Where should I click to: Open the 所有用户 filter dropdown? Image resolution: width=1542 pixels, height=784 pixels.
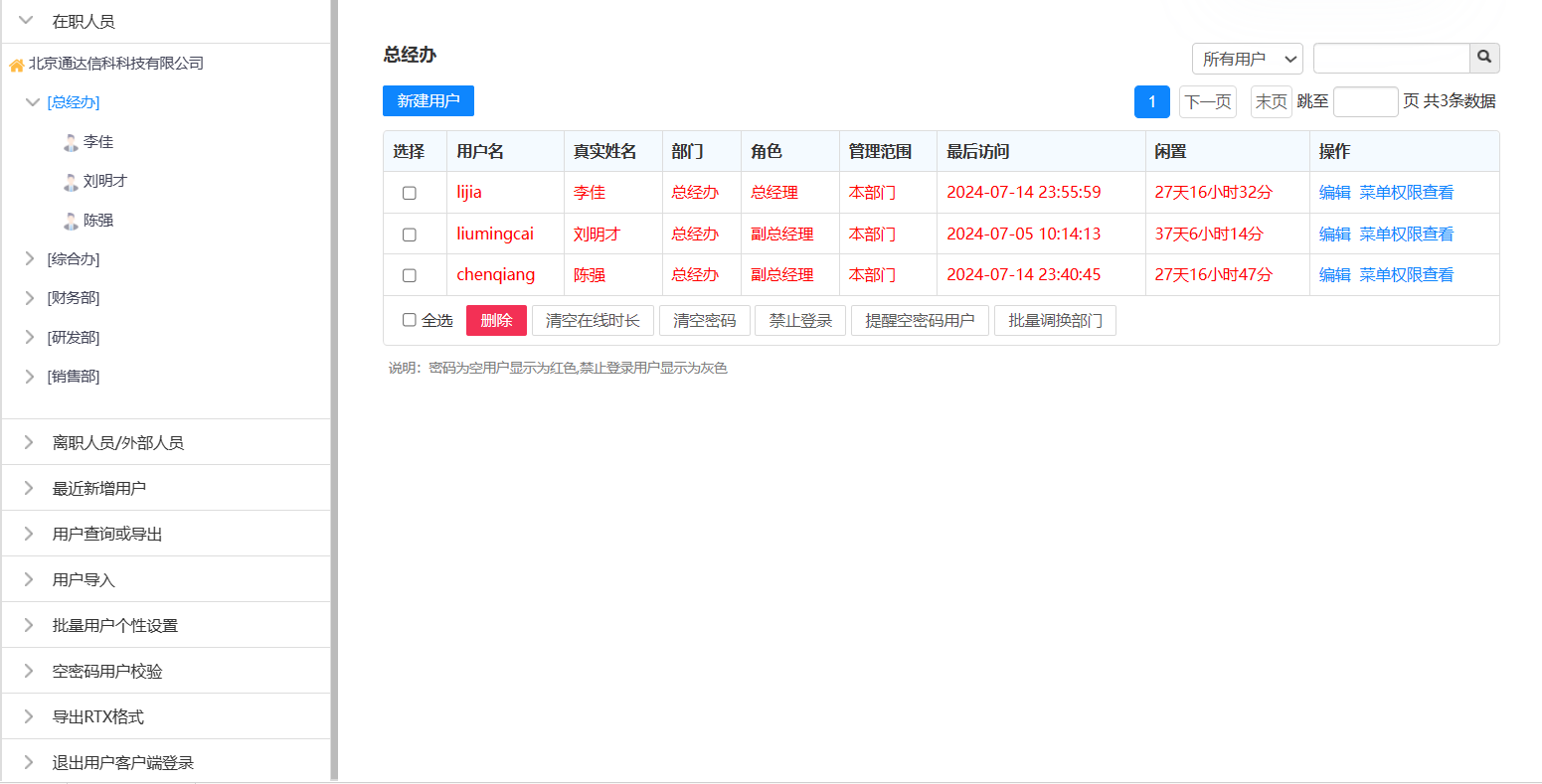[x=1247, y=59]
